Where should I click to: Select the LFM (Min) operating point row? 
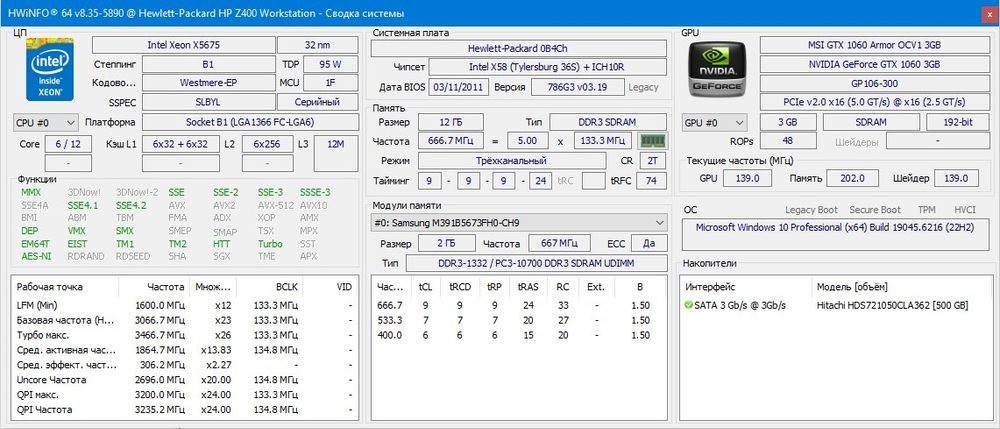(184, 305)
